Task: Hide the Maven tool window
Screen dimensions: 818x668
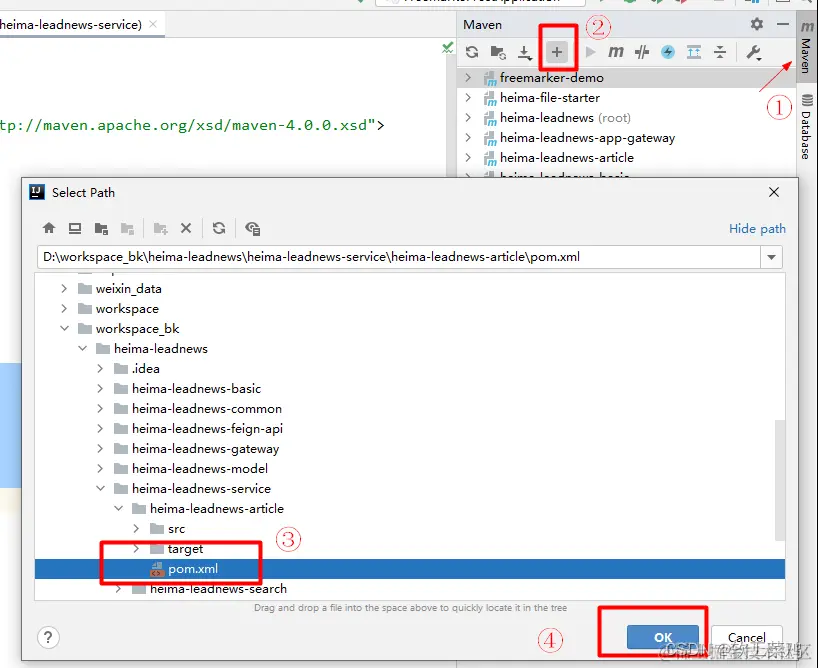Action: pyautogui.click(x=783, y=24)
